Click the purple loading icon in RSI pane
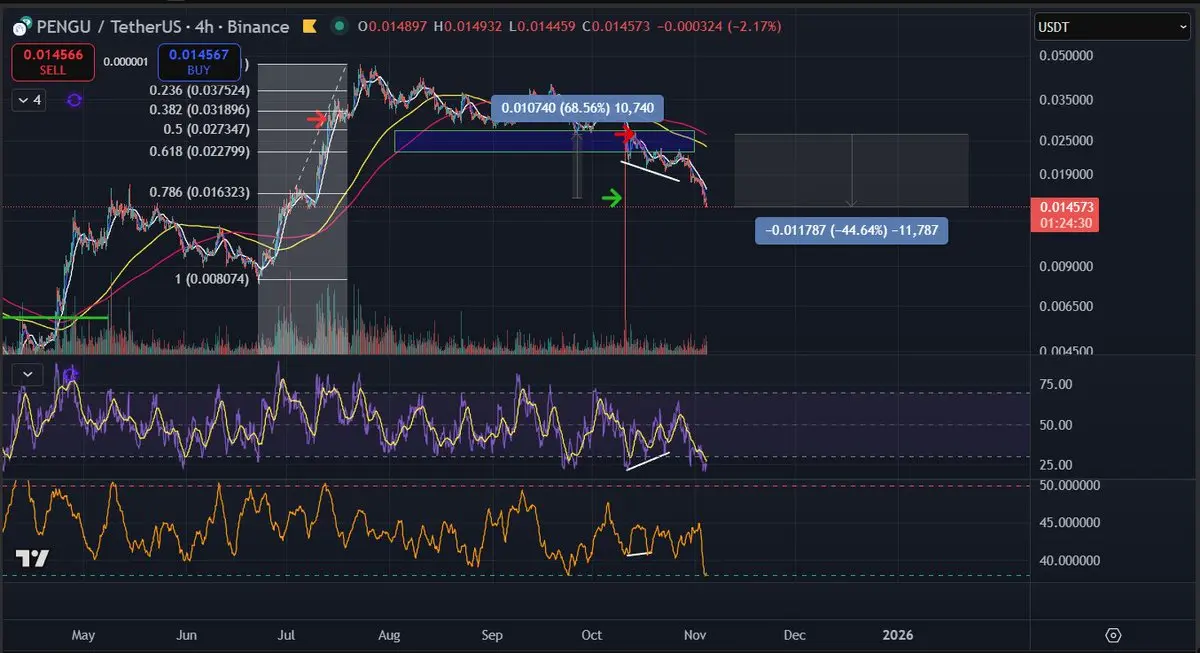The width and height of the screenshot is (1200, 653). coord(70,374)
